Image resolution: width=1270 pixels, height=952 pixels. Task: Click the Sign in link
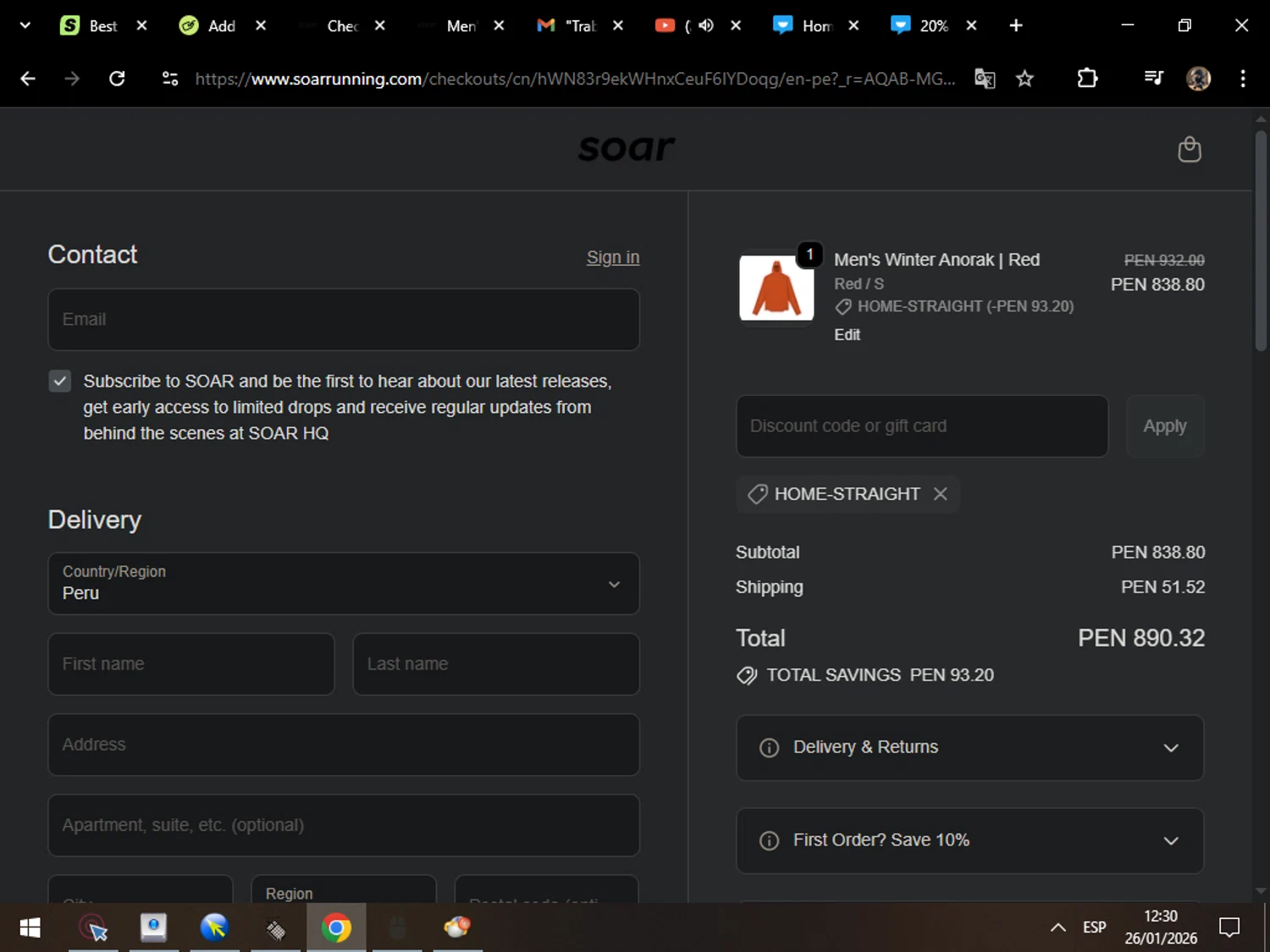(613, 257)
